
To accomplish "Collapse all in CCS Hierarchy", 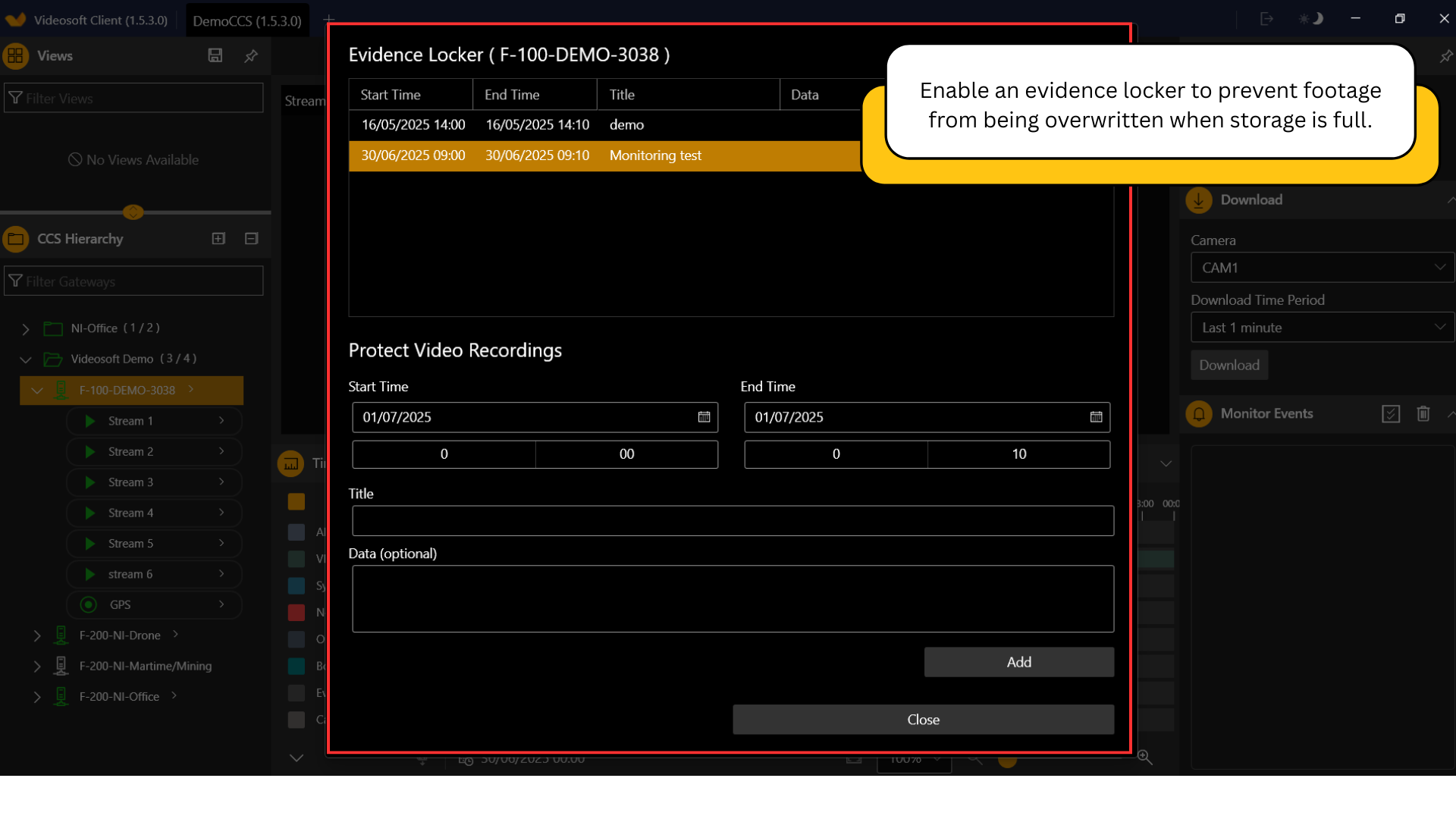I will click(x=252, y=239).
